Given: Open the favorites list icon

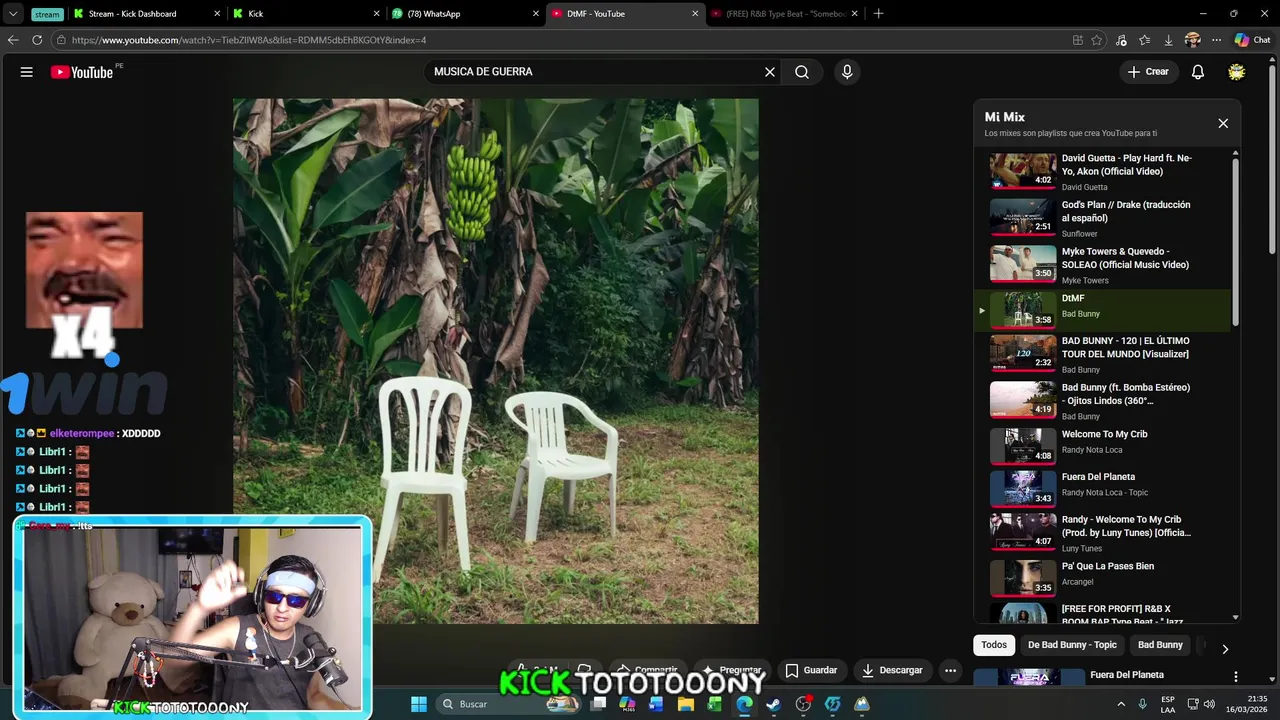Looking at the screenshot, I should point(1144,40).
